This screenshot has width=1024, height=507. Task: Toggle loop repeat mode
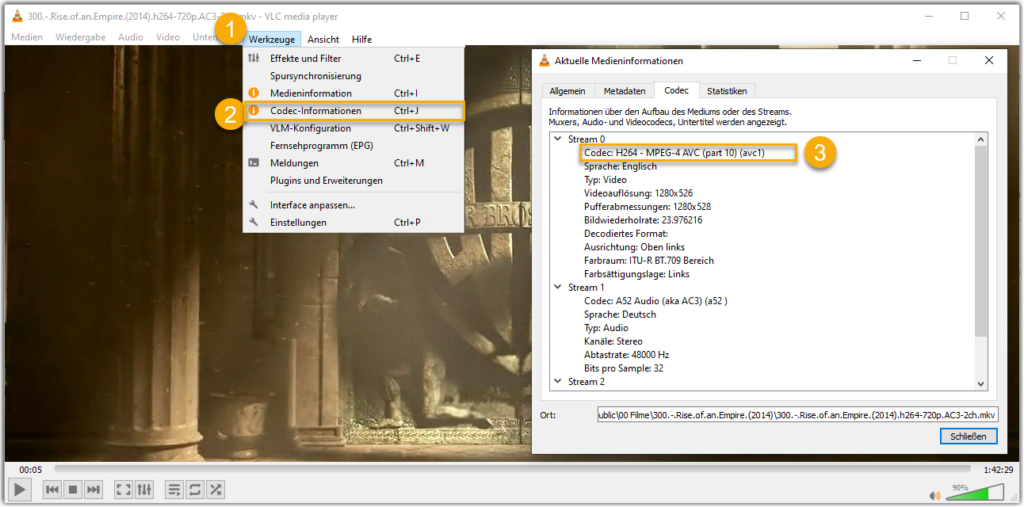pos(195,489)
